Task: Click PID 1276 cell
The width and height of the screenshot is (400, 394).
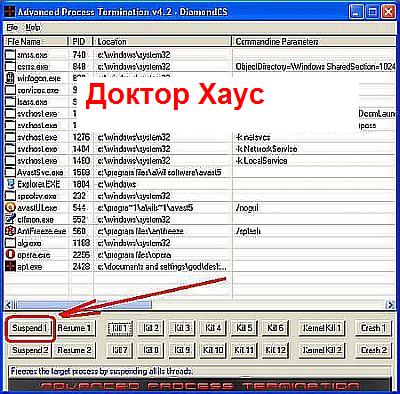Action: tap(81, 137)
